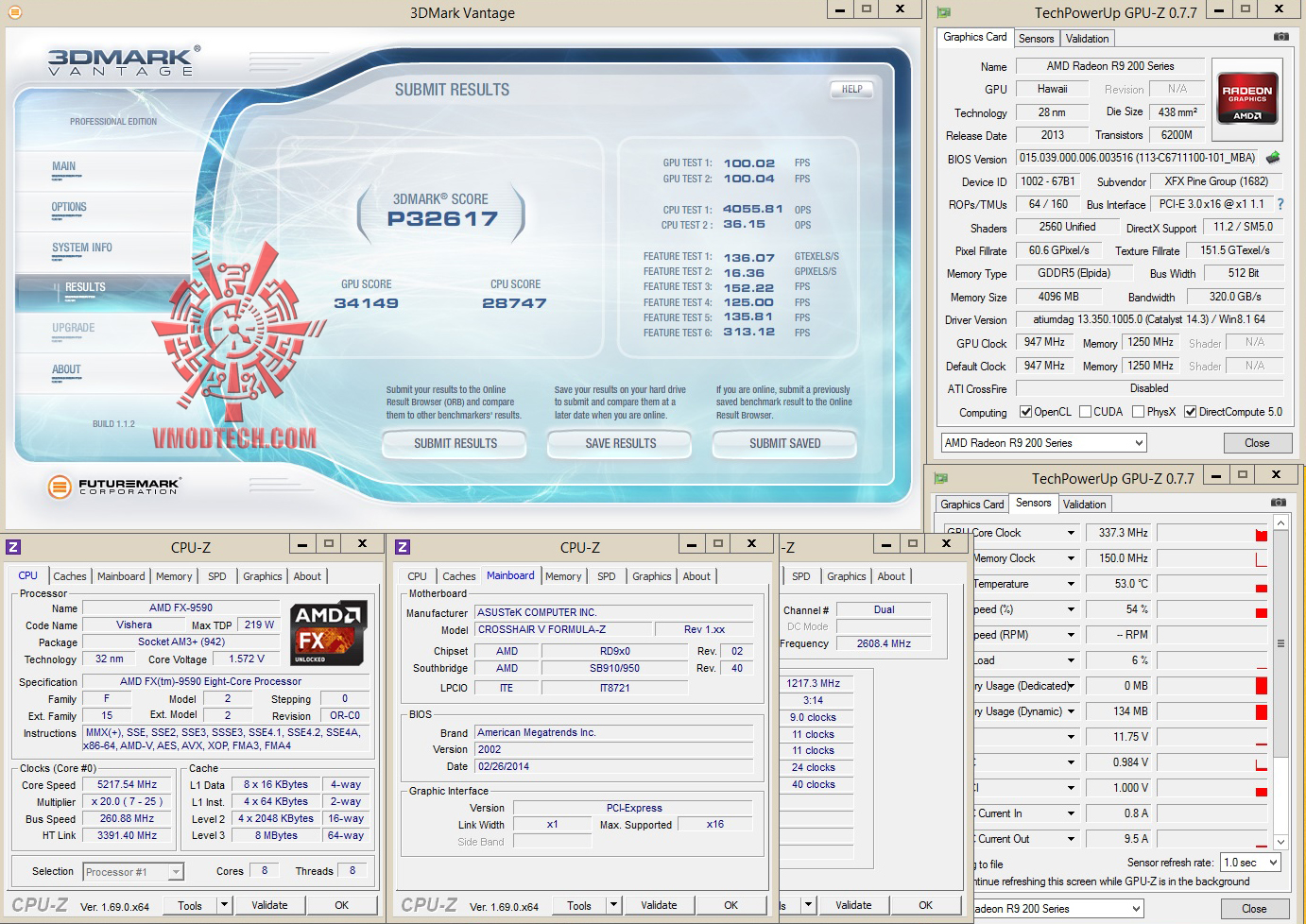The width and height of the screenshot is (1306, 924).
Task: Select the Graphics tab in Mainboard CPU-Z window
Action: 652,576
